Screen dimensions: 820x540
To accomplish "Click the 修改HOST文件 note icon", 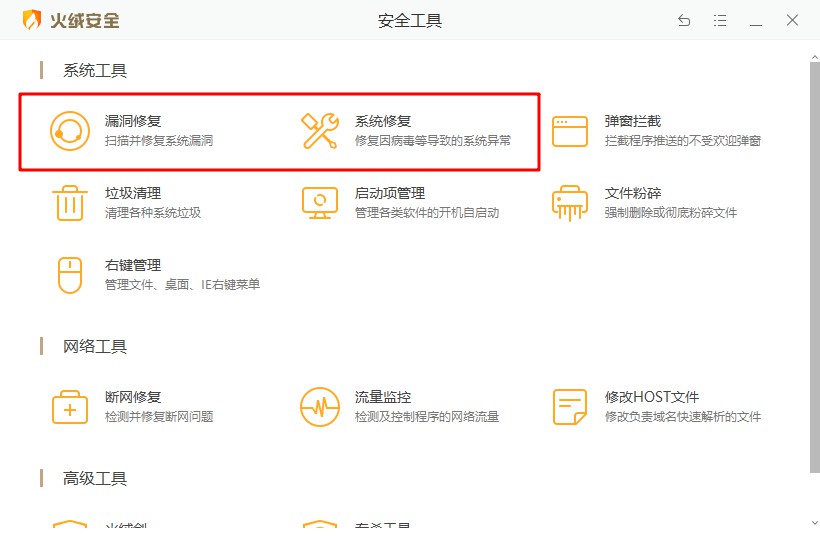I will coord(570,407).
